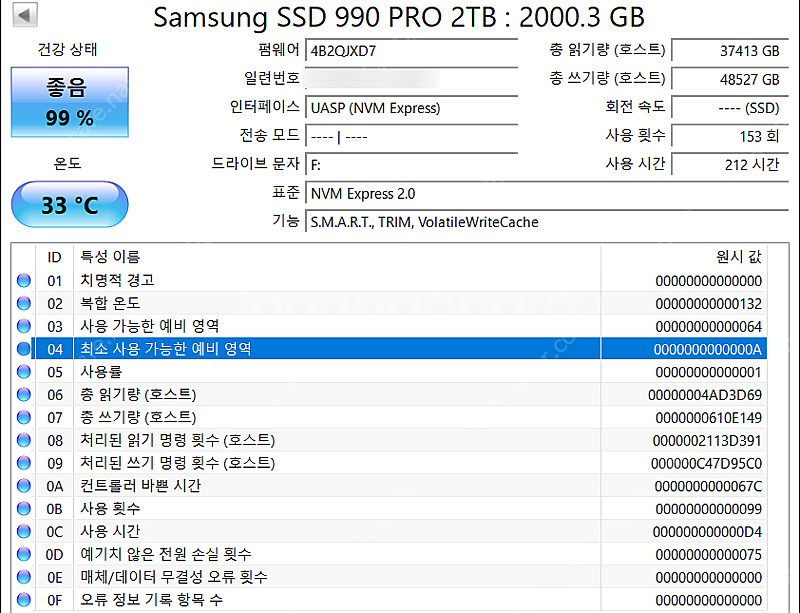800x613 pixels.
Task: Click the 원시 값 column header
Action: coord(684,257)
